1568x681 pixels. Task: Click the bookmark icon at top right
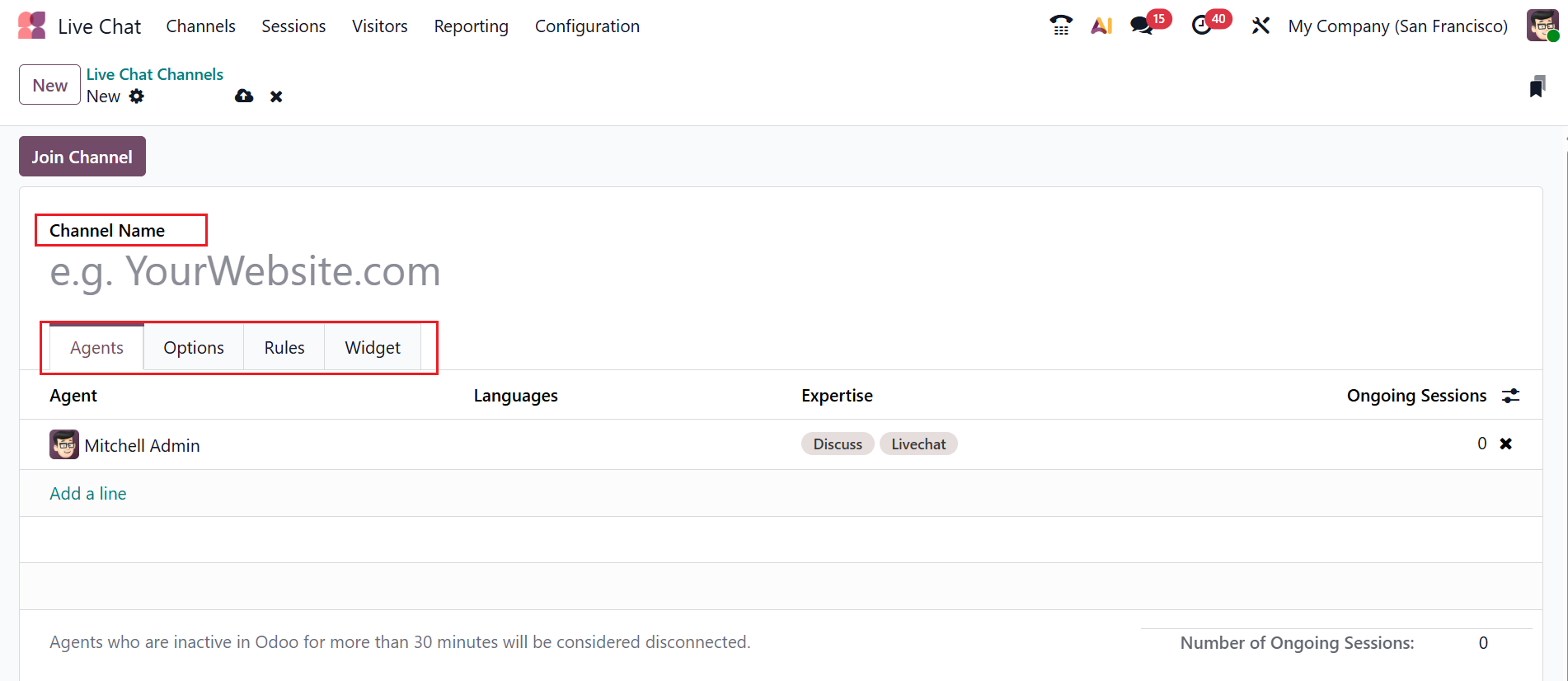[x=1537, y=87]
